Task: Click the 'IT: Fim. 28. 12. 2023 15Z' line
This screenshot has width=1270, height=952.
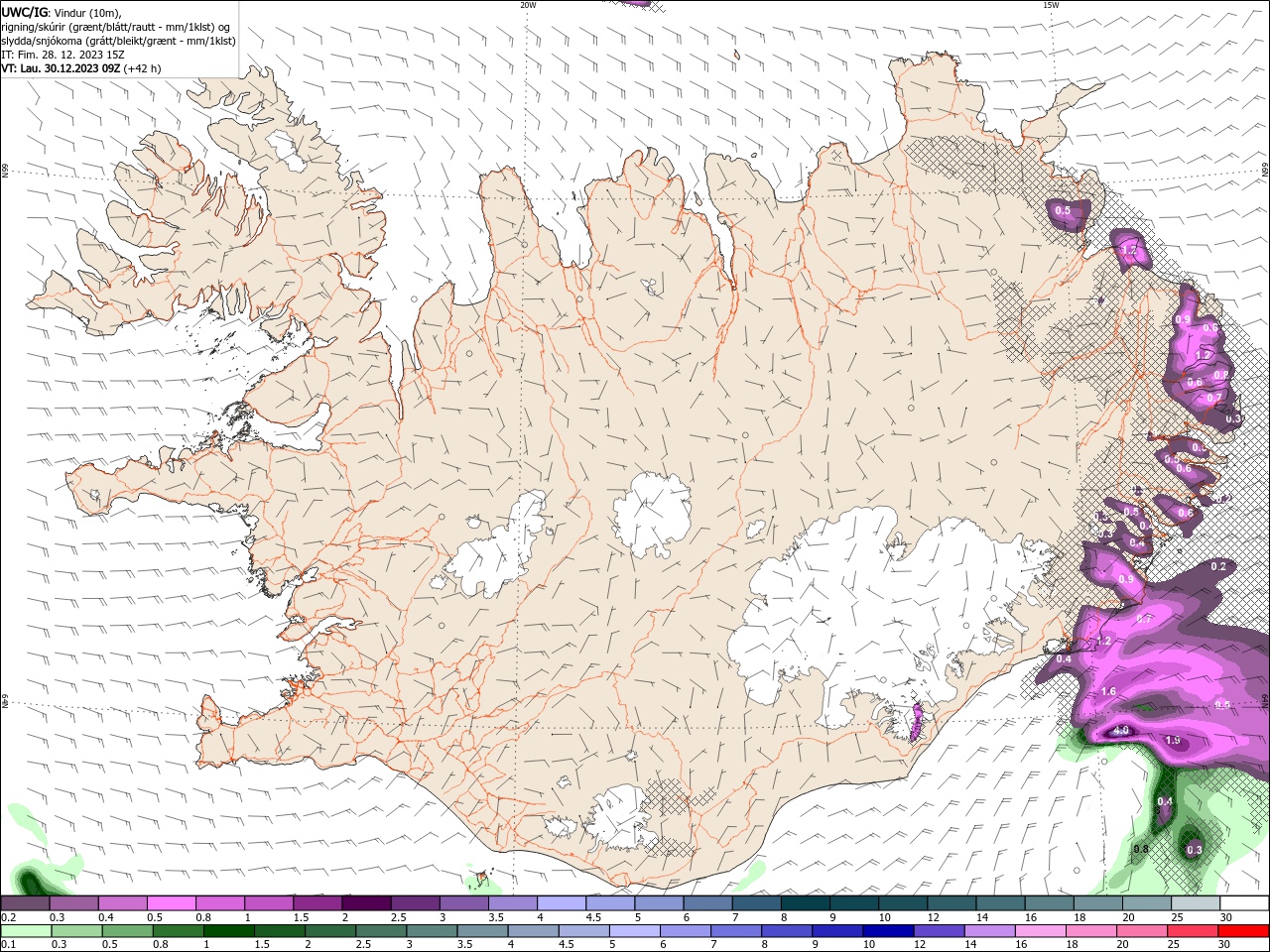Action: tap(63, 55)
